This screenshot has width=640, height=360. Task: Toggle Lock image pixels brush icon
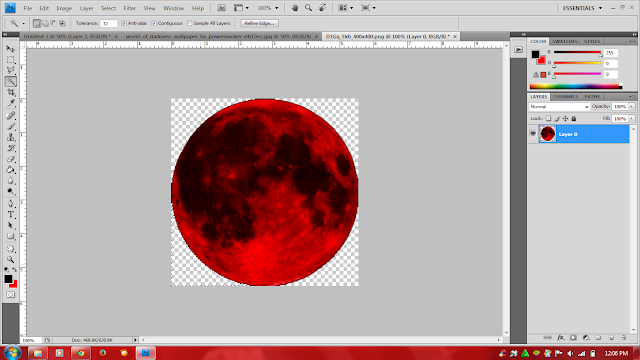pos(557,119)
